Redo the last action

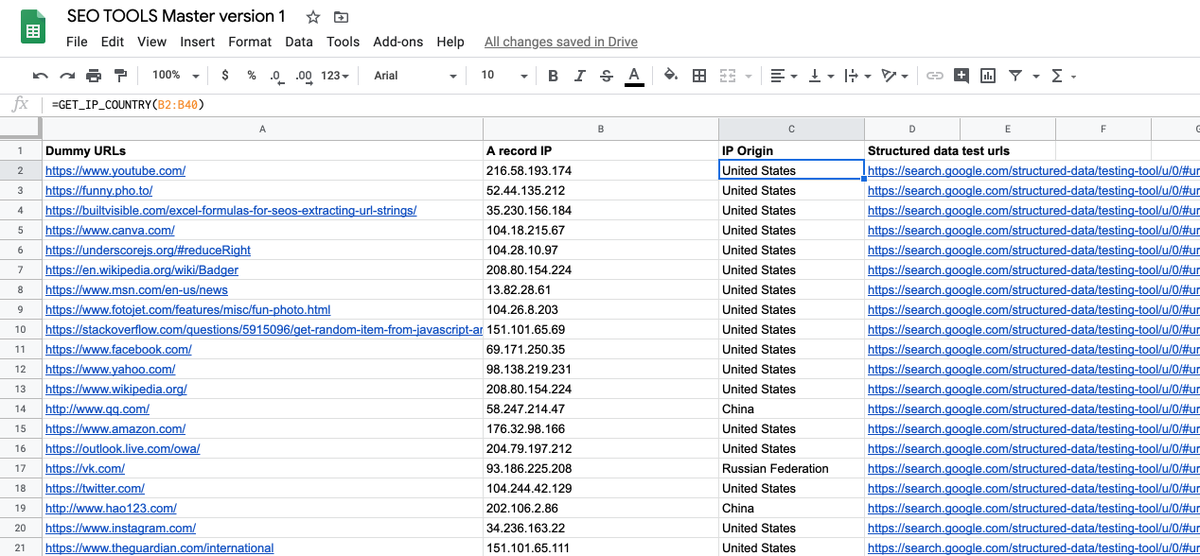67,75
